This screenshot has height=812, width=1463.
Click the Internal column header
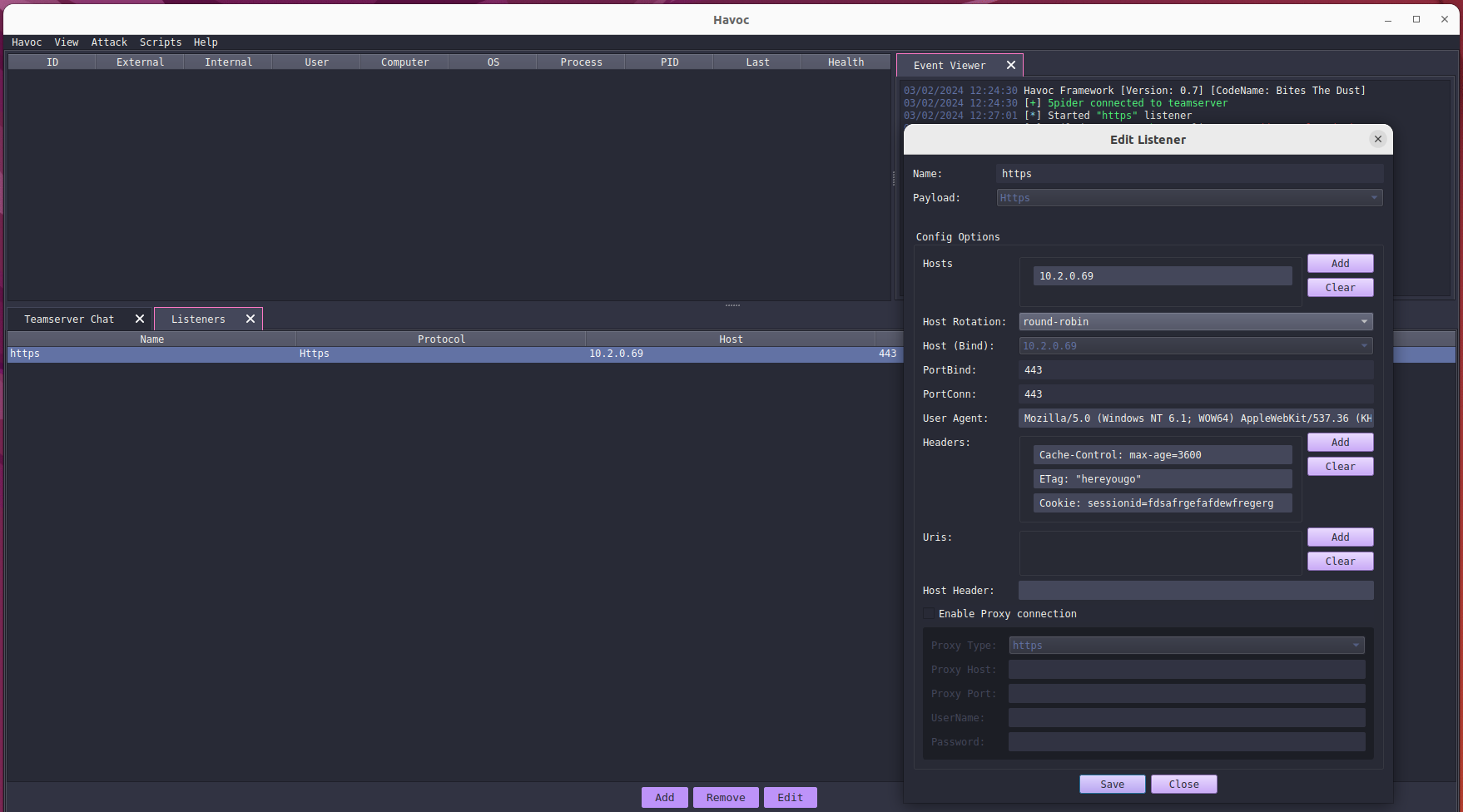click(x=229, y=62)
